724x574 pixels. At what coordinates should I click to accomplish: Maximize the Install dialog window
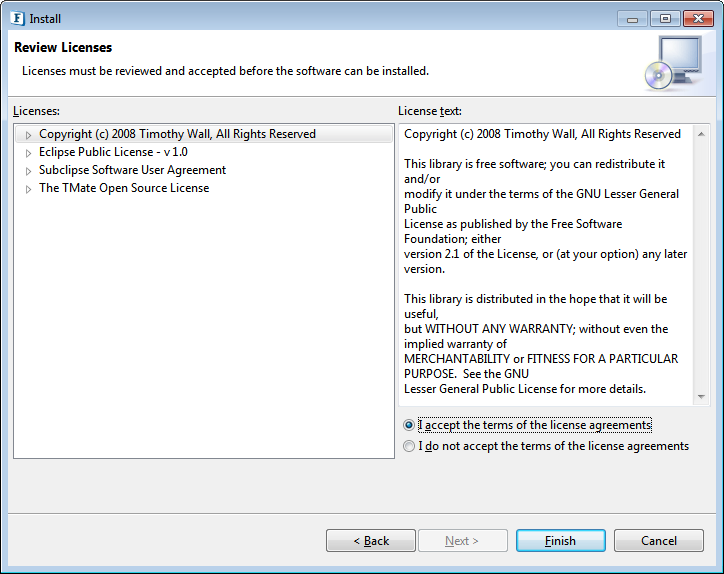coord(665,19)
